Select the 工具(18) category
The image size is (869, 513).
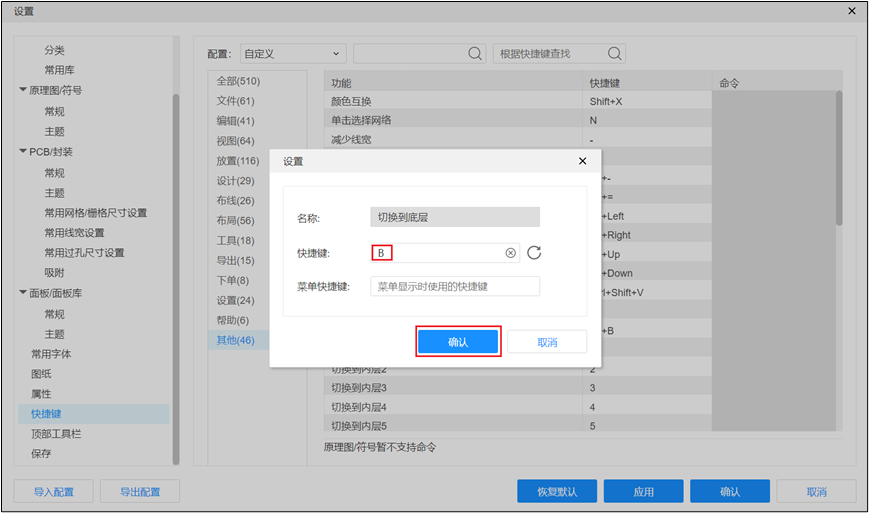(x=236, y=240)
